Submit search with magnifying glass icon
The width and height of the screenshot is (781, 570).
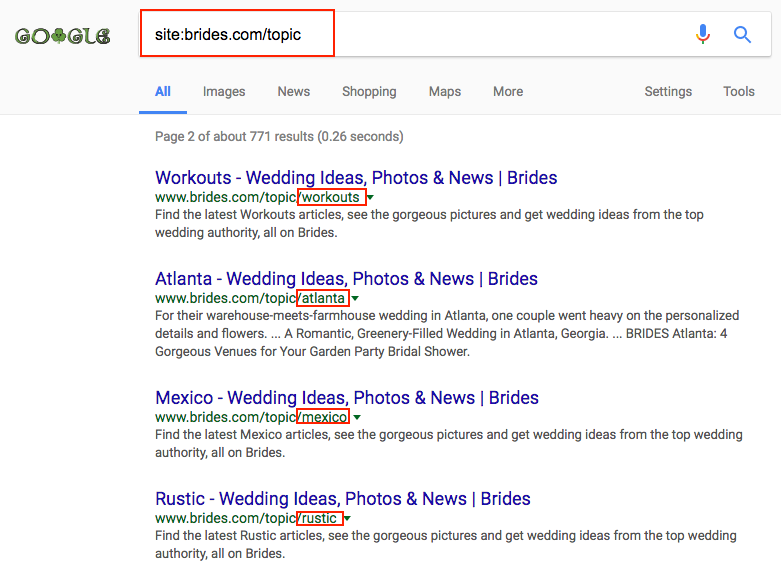pos(742,34)
